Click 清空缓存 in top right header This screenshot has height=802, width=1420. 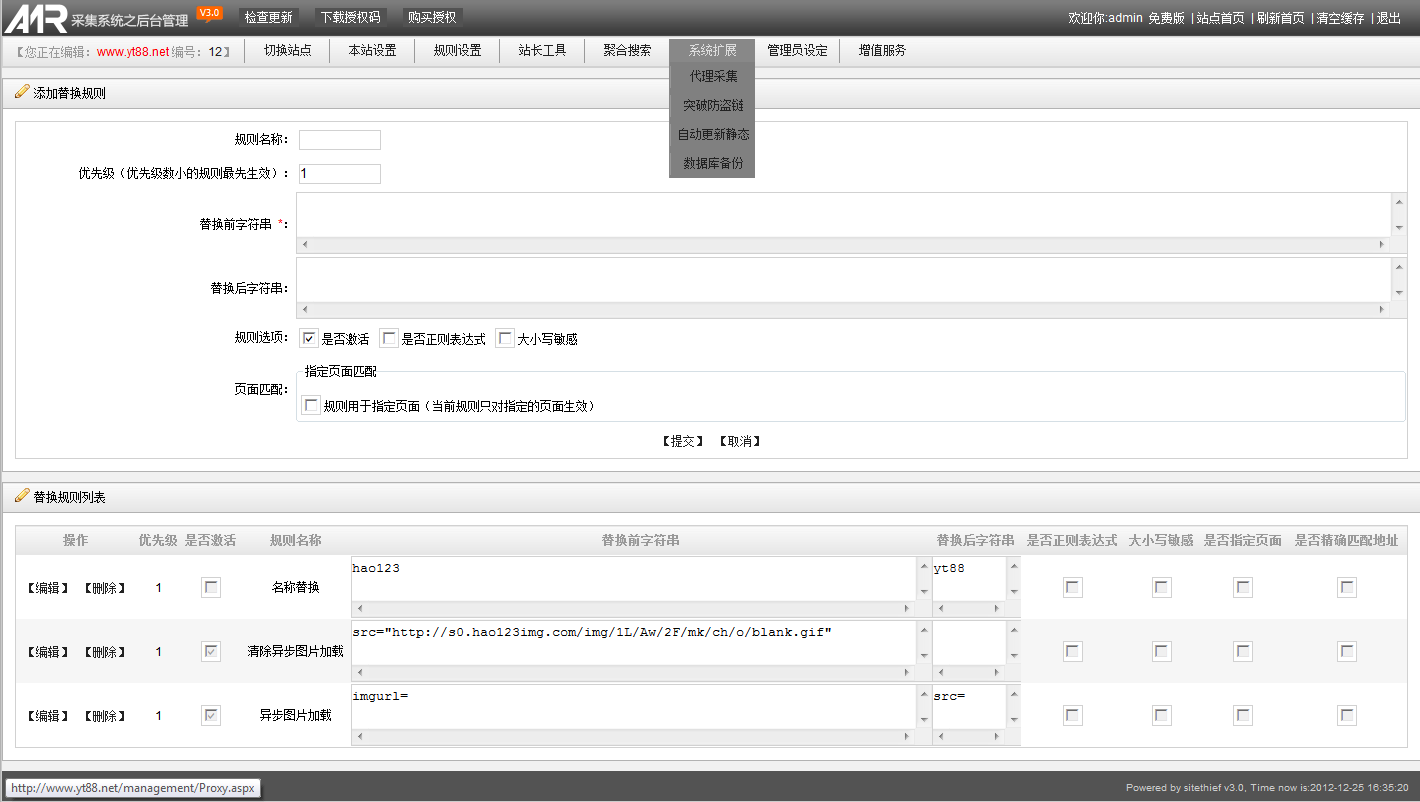1340,18
